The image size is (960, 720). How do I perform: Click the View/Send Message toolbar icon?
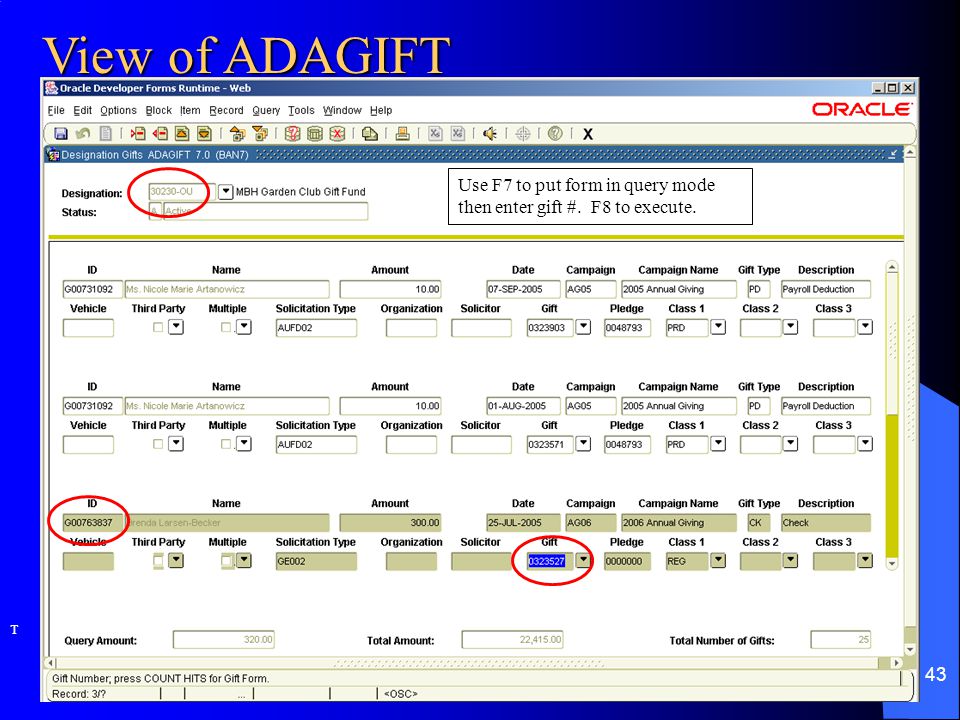click(x=370, y=133)
